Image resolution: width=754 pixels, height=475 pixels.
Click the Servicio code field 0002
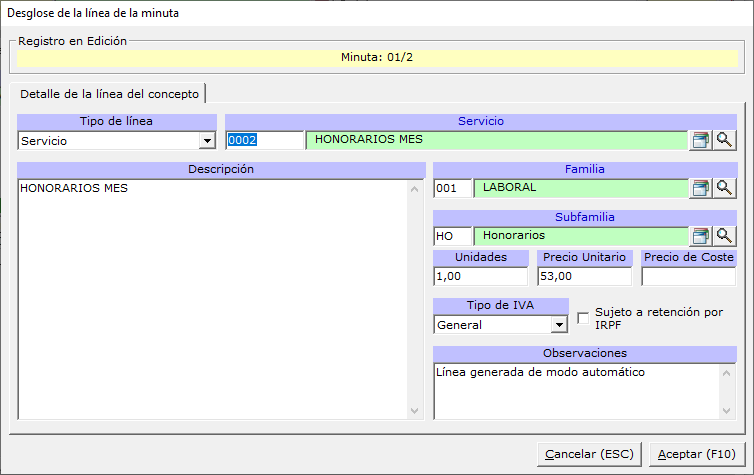(x=264, y=140)
